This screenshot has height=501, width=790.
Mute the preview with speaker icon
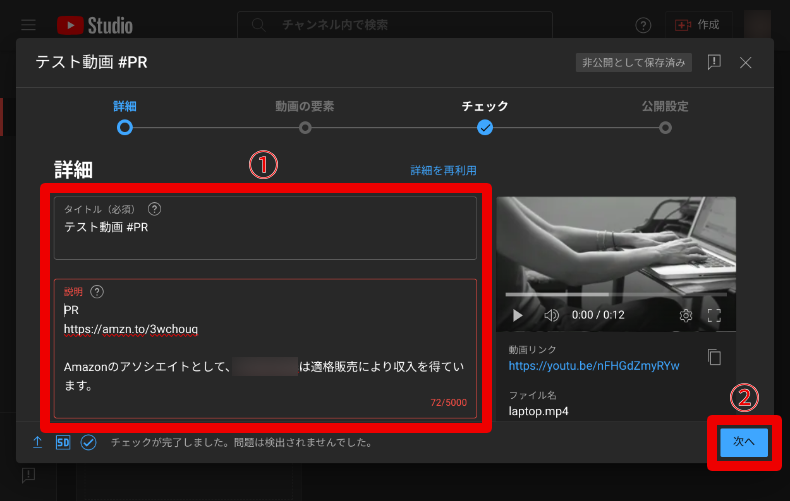[x=552, y=316]
